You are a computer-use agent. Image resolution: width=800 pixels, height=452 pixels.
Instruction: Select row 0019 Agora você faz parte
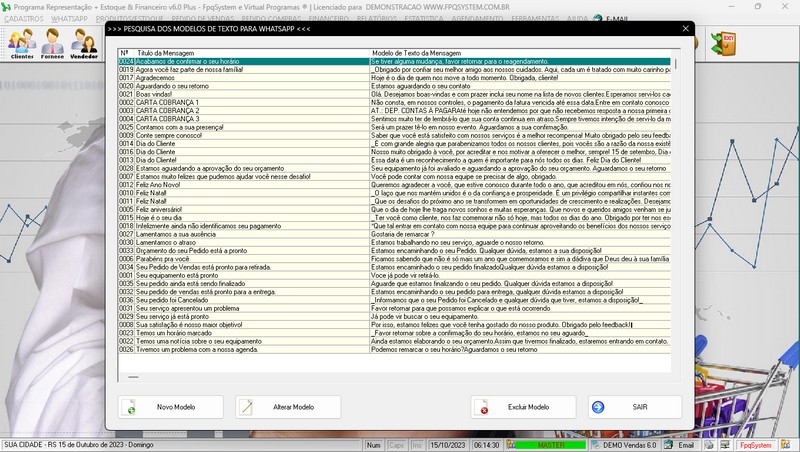(394, 69)
